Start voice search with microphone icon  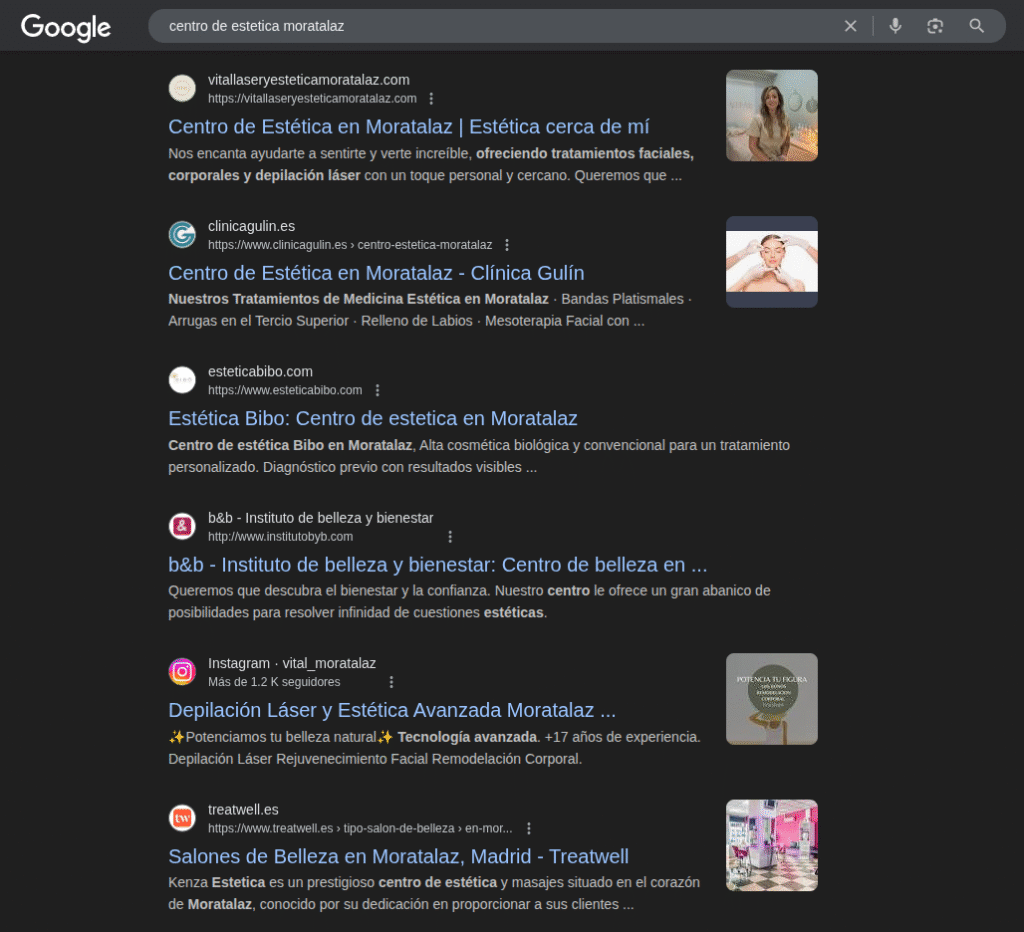click(895, 26)
